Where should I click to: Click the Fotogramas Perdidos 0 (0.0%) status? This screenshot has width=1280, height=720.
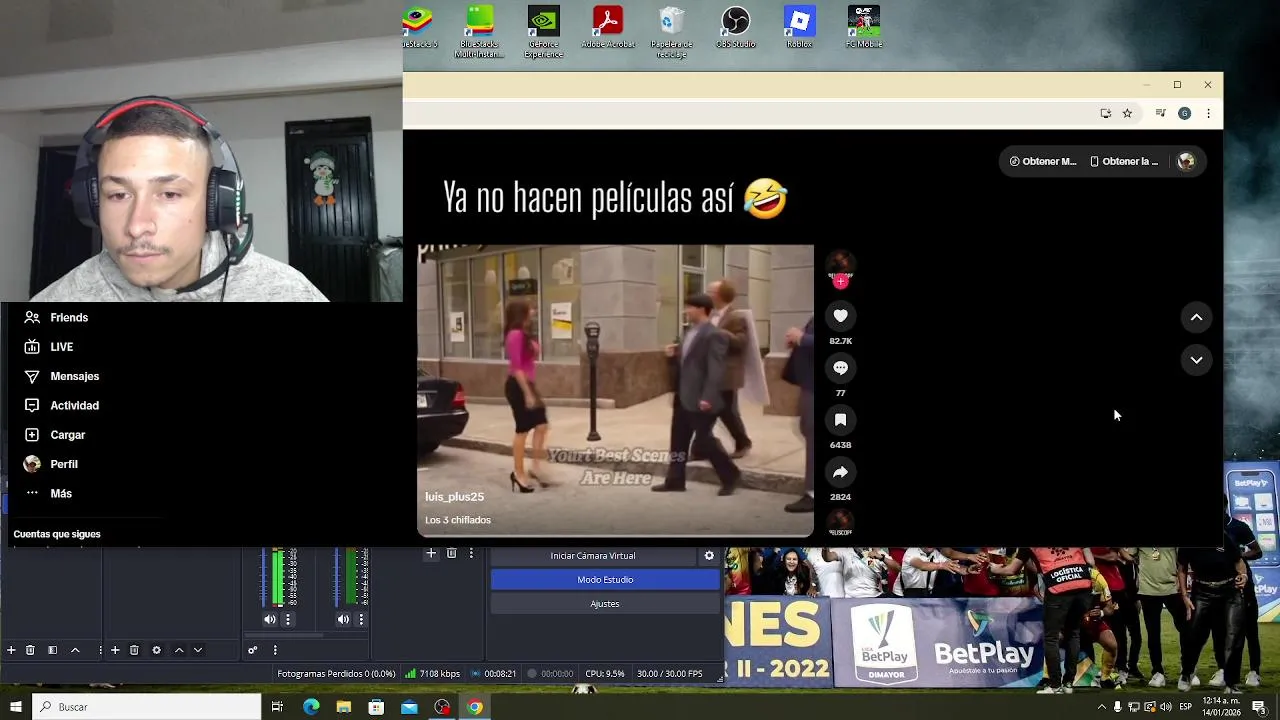pos(336,674)
